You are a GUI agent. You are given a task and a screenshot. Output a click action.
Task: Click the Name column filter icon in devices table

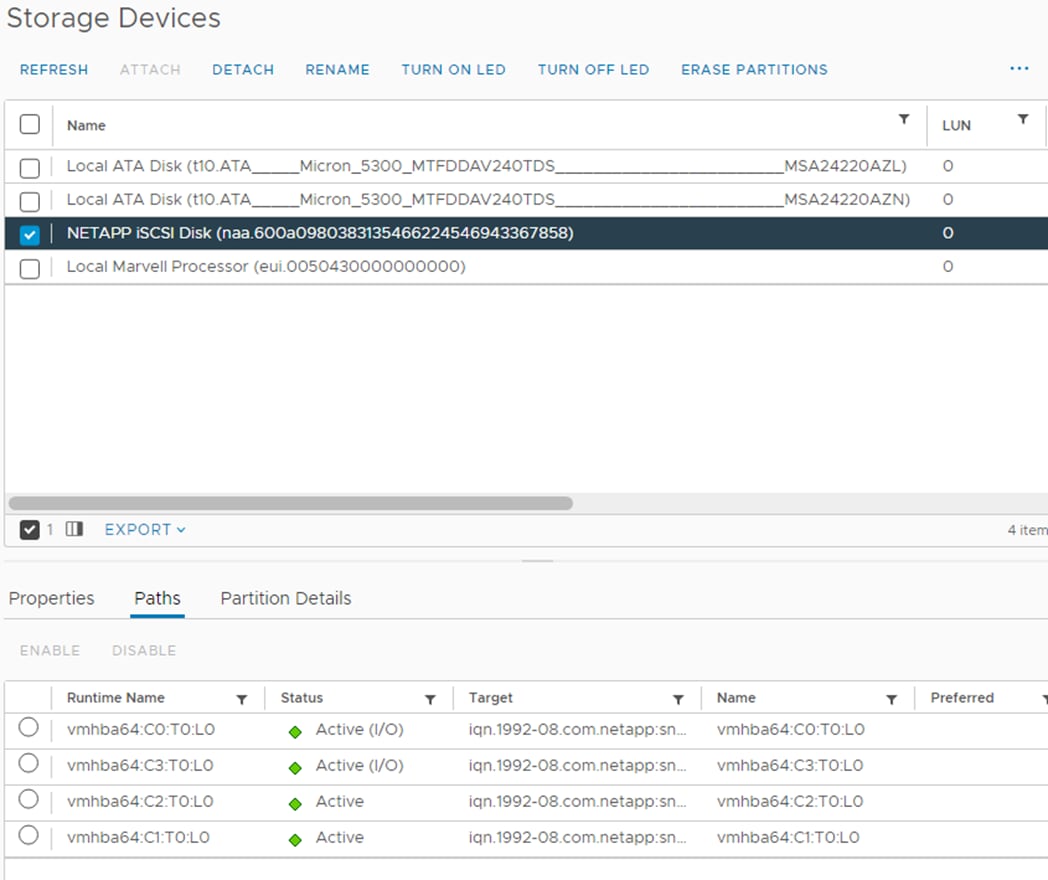tap(903, 120)
